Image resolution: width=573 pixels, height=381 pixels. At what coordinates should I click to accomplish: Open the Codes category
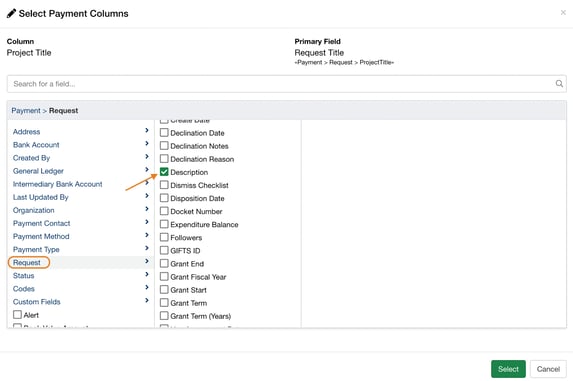click(x=24, y=289)
